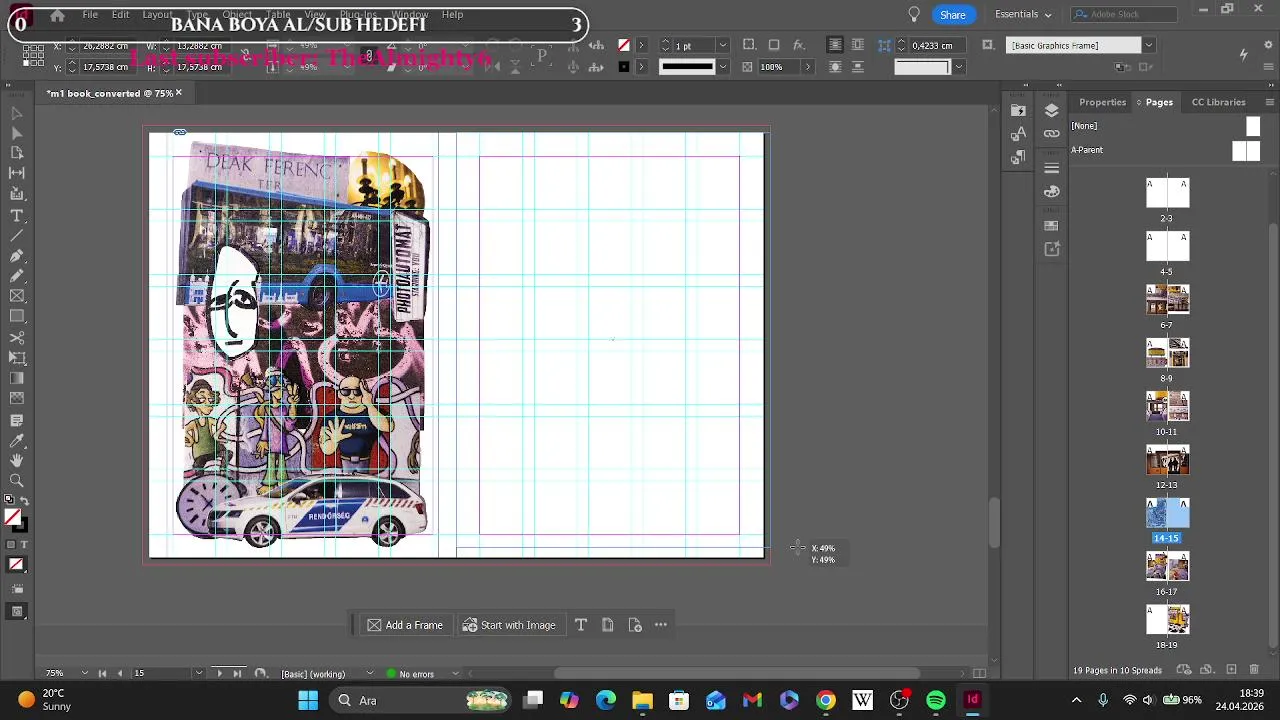Open the stroke weight dropdown
The image size is (1280, 720).
pyautogui.click(x=722, y=45)
